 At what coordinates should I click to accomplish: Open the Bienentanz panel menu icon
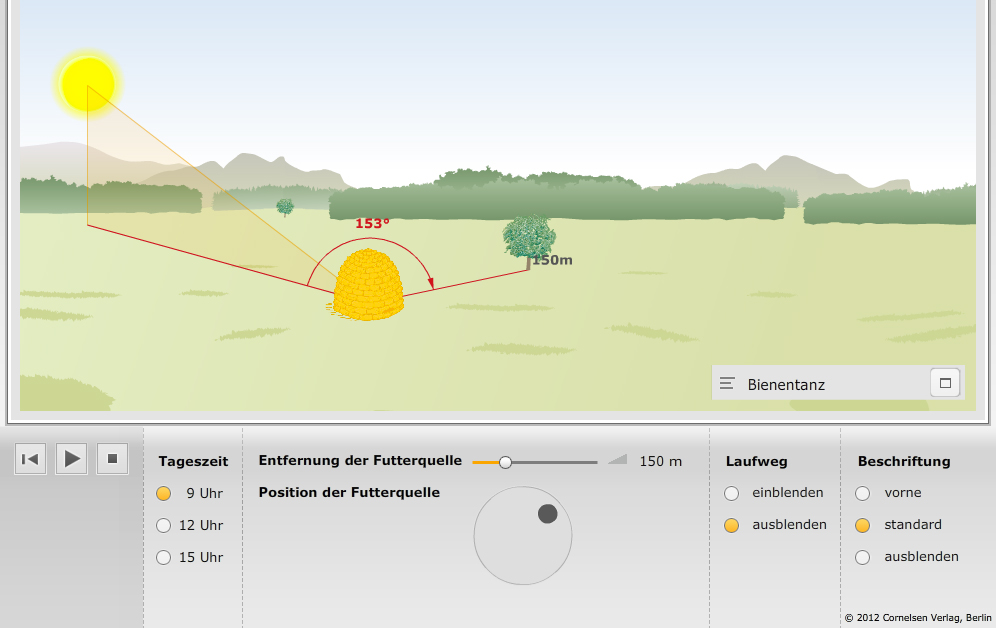tap(727, 384)
